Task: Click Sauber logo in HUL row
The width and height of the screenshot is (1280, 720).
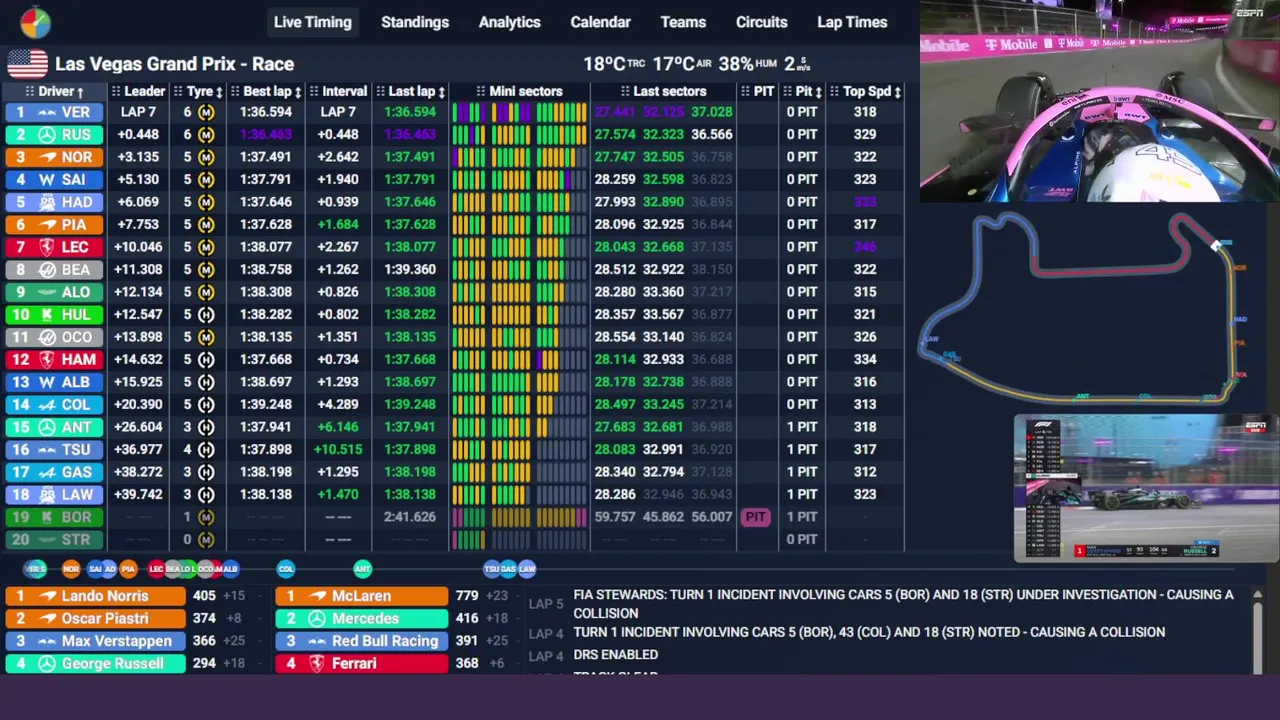Action: pyautogui.click(x=47, y=315)
